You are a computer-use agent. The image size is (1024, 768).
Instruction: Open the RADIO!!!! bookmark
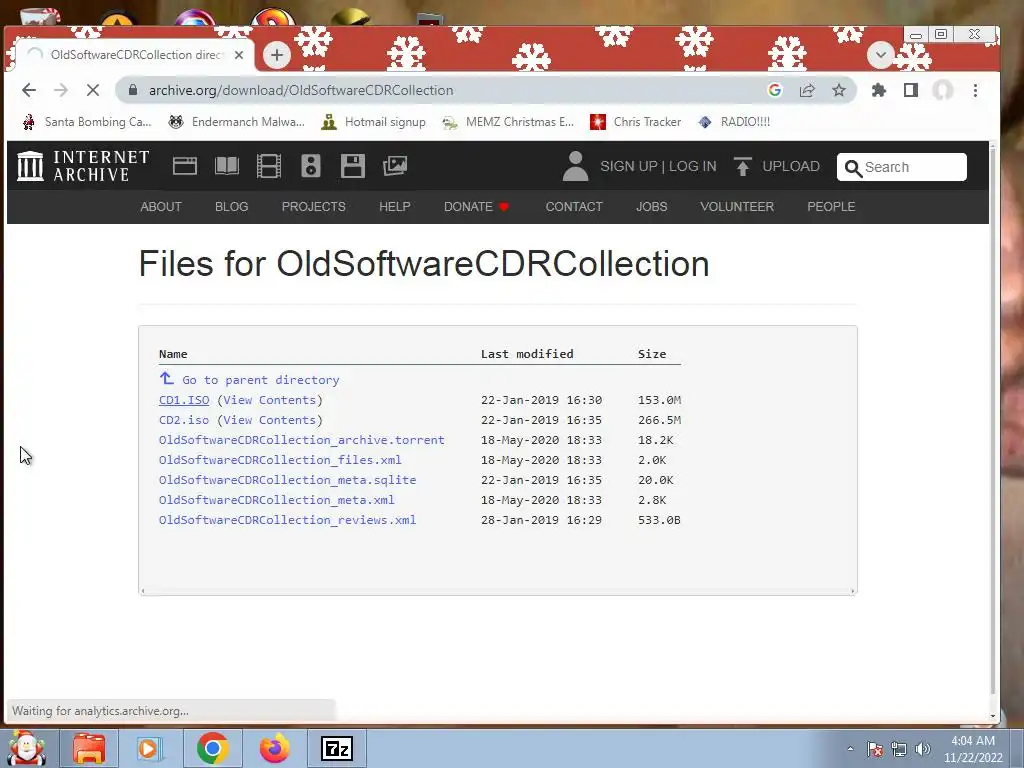(734, 122)
